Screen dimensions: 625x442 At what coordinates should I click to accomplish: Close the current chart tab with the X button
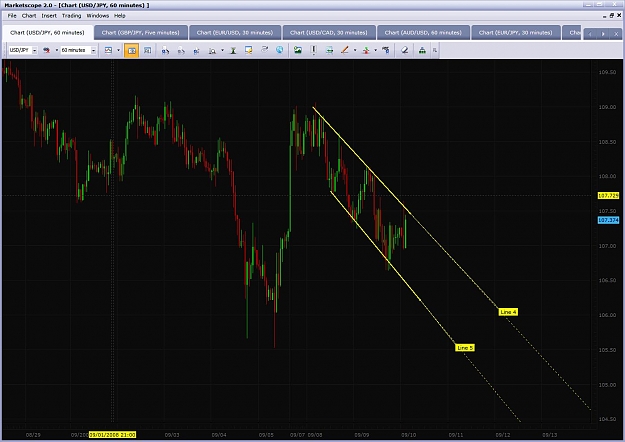(x=616, y=34)
